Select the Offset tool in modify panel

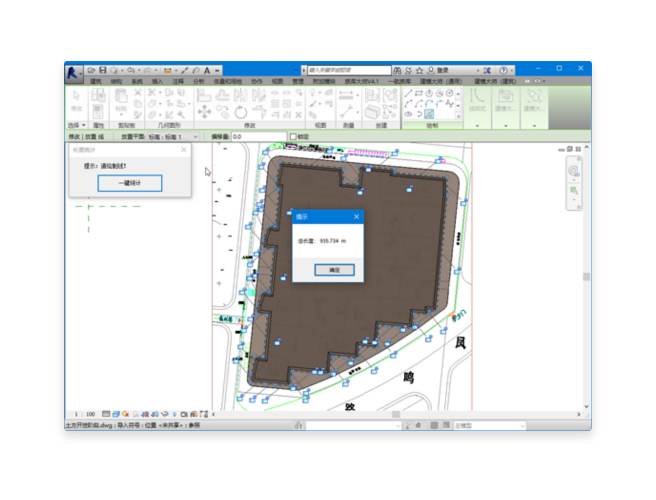(x=222, y=95)
